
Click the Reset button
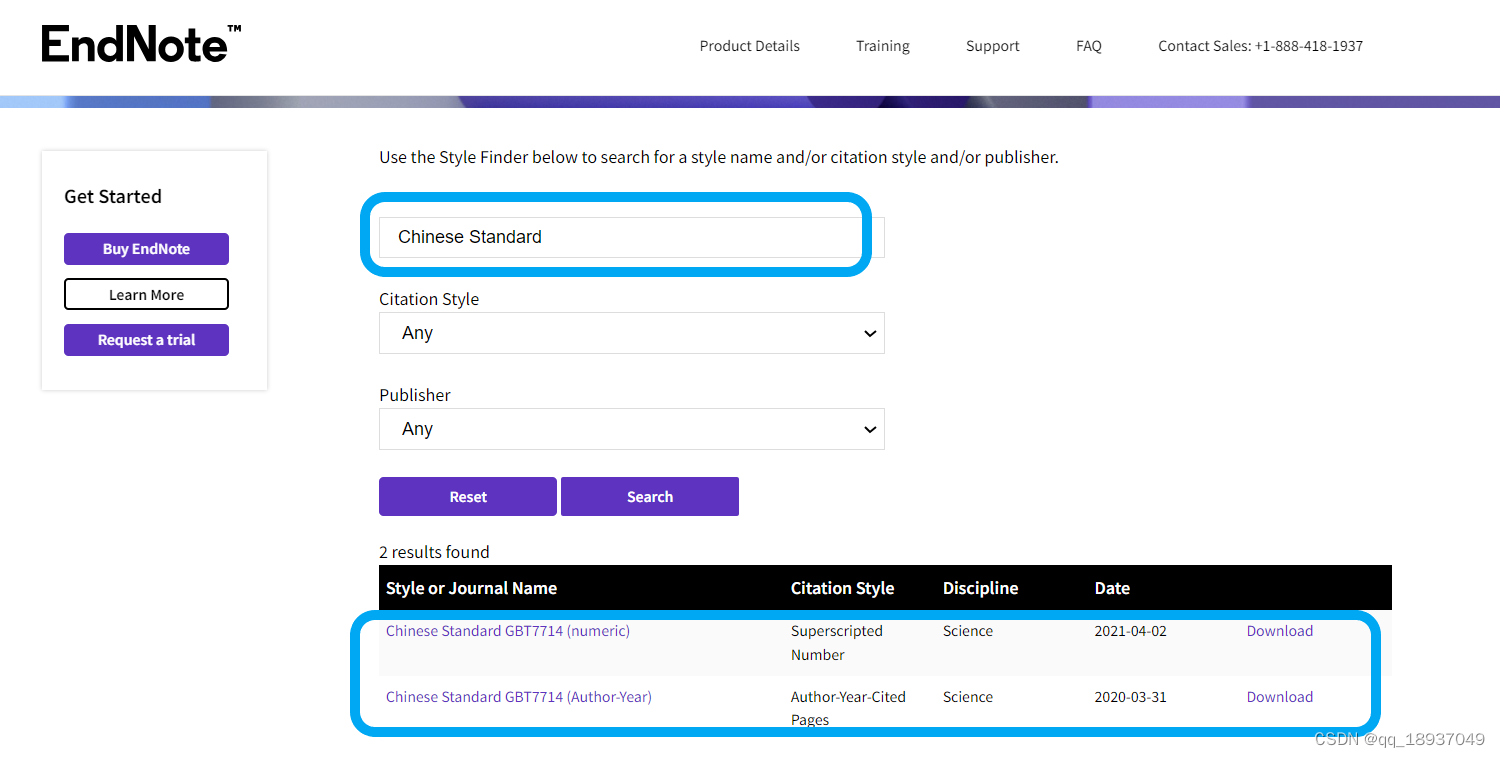pyautogui.click(x=467, y=497)
